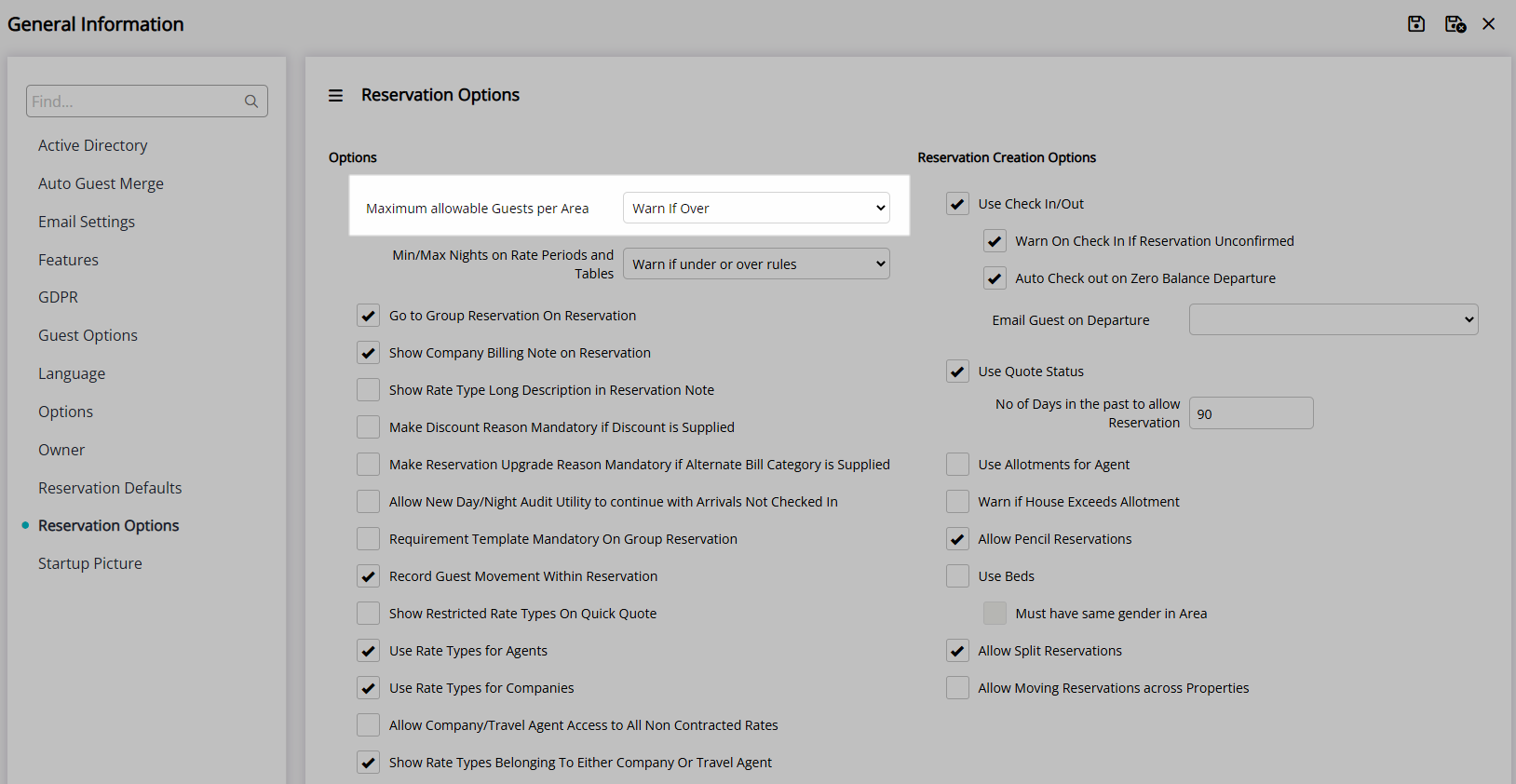Click the Reservation Creation Options heading
This screenshot has width=1516, height=784.
click(x=1007, y=157)
